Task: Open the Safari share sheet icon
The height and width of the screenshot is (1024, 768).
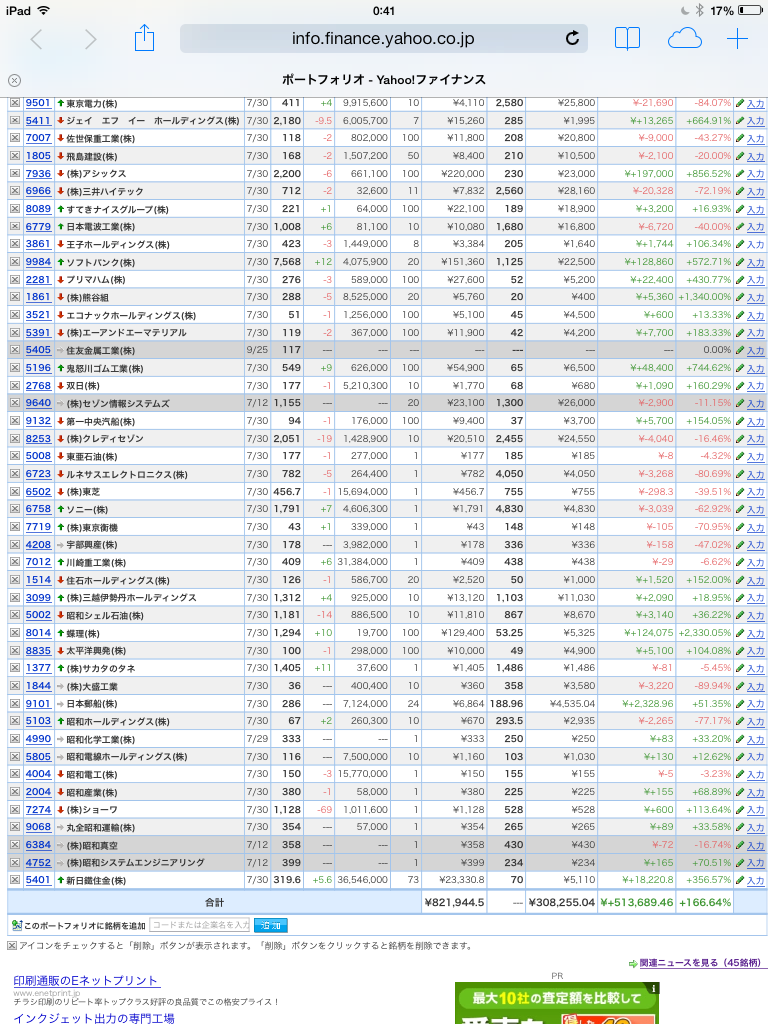Action: coord(144,37)
